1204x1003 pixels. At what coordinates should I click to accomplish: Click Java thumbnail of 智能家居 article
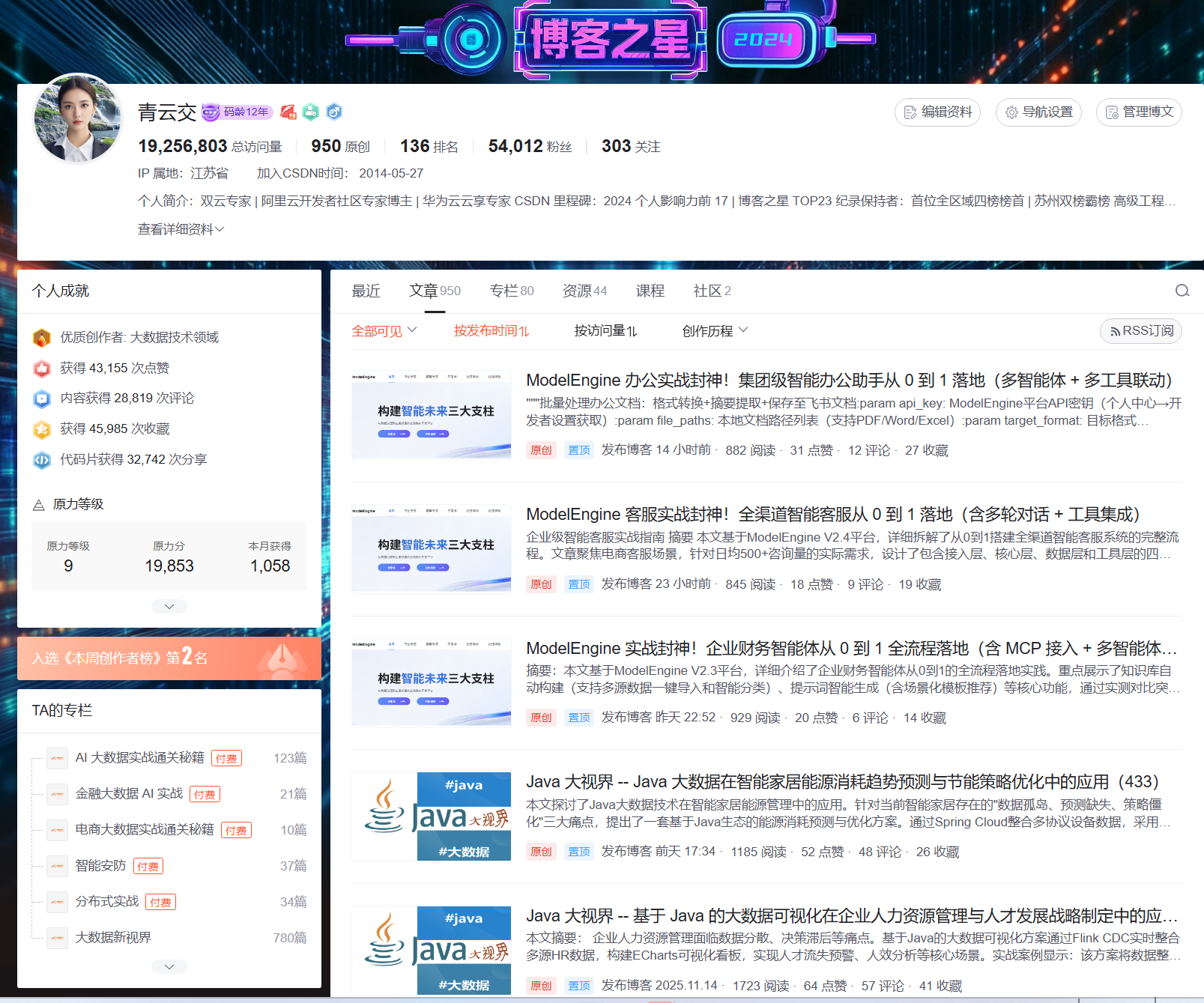[x=432, y=816]
